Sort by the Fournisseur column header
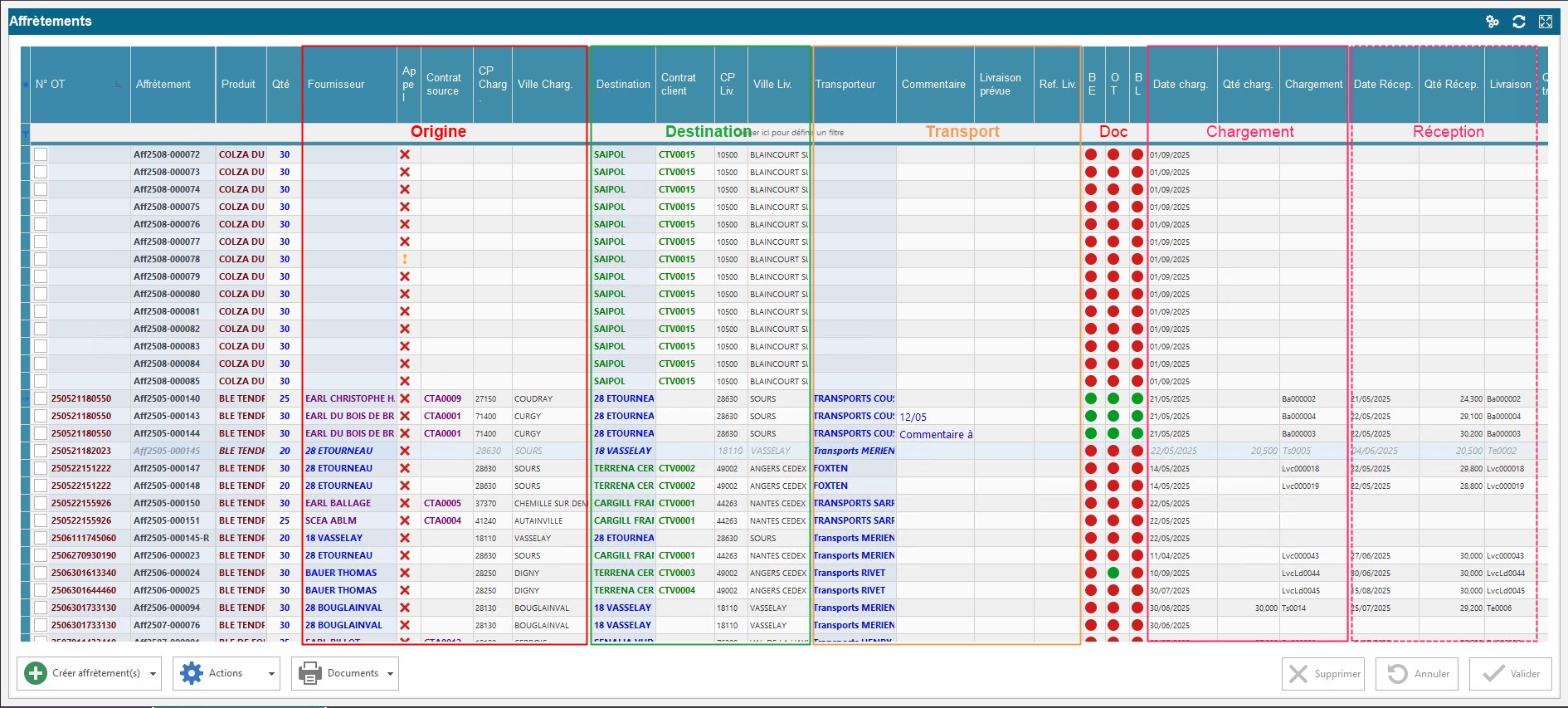This screenshot has height=708, width=1568. [336, 84]
